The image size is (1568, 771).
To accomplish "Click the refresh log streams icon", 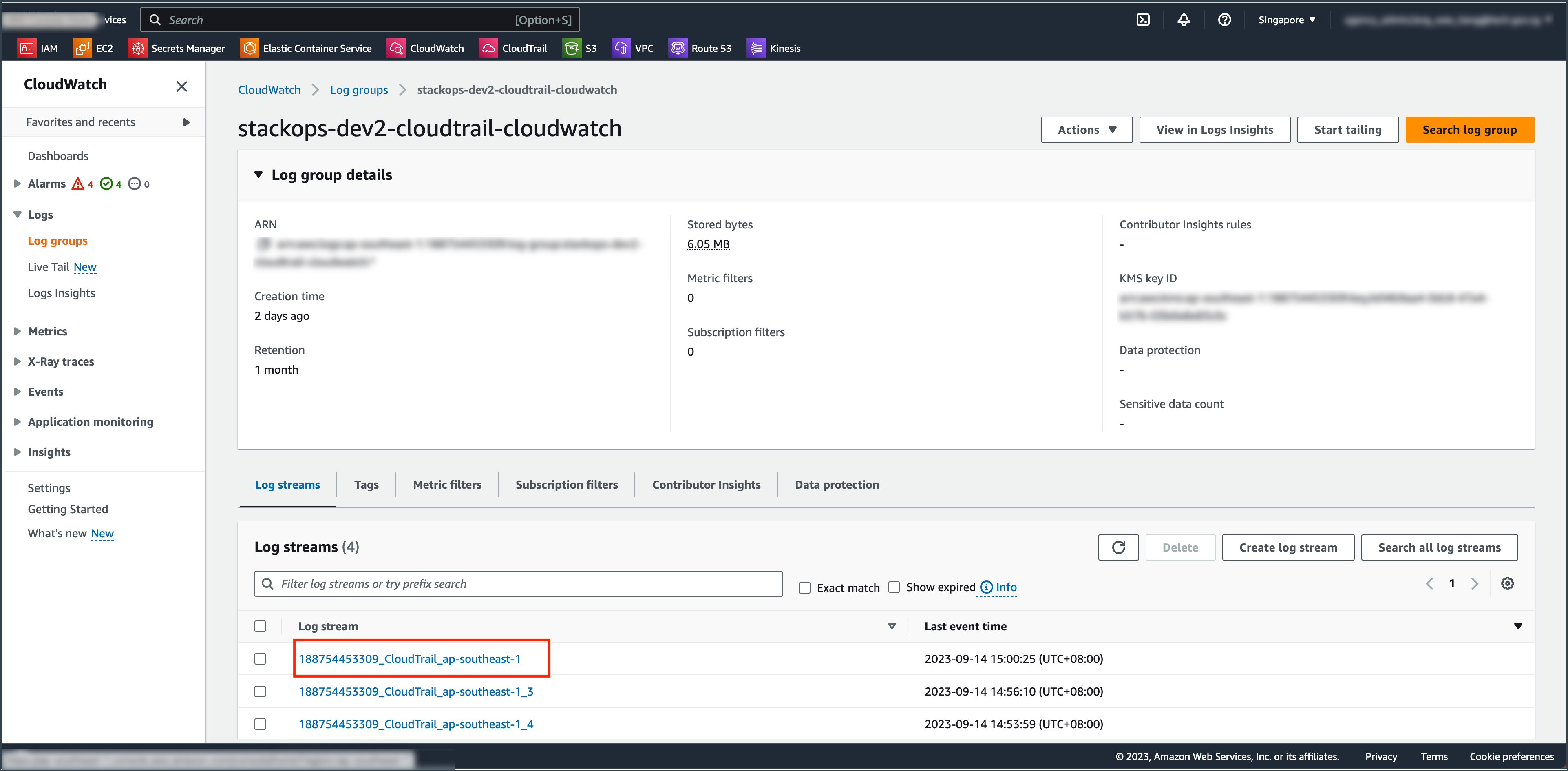I will (x=1118, y=547).
